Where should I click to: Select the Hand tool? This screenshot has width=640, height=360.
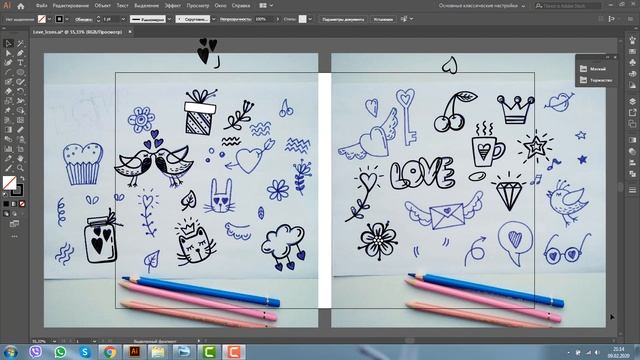click(20, 158)
